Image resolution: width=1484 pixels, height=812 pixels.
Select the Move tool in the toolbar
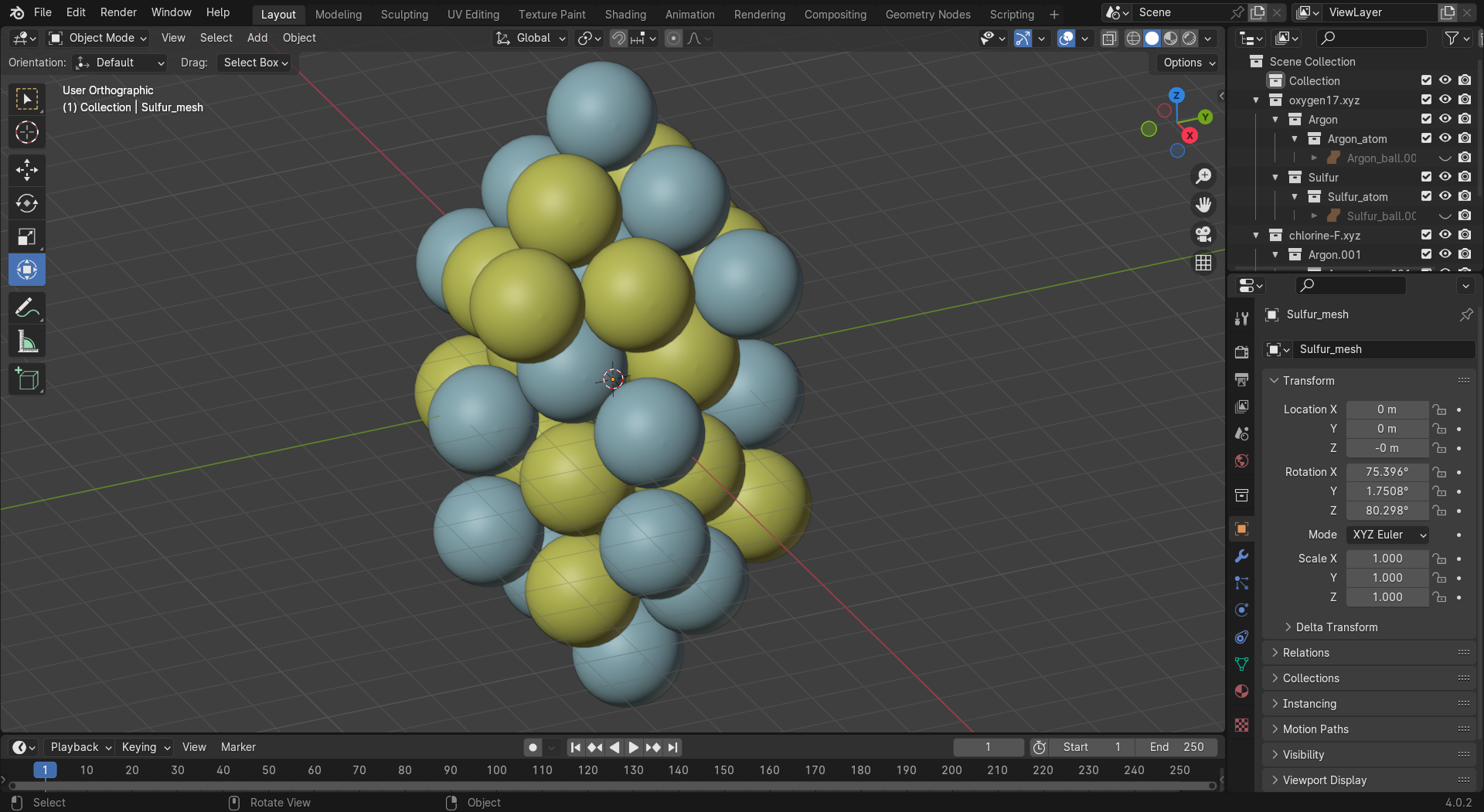click(x=27, y=170)
